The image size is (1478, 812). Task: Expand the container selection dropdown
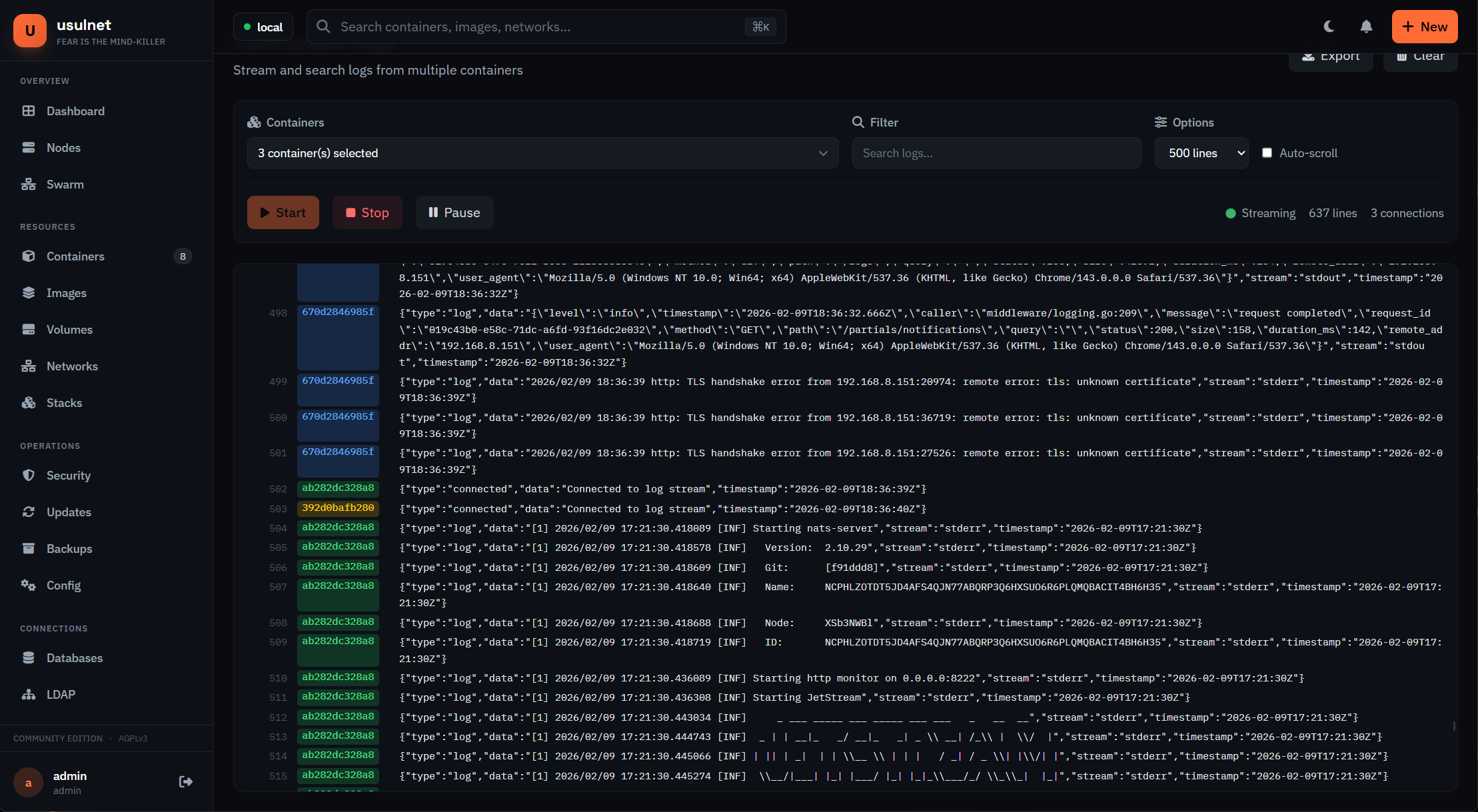pos(542,153)
